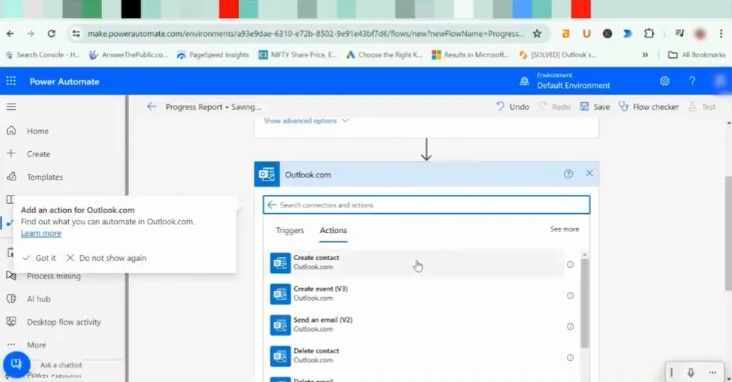Click the main page vertical scrollbar
This screenshot has height=382, width=732.
coord(729,233)
